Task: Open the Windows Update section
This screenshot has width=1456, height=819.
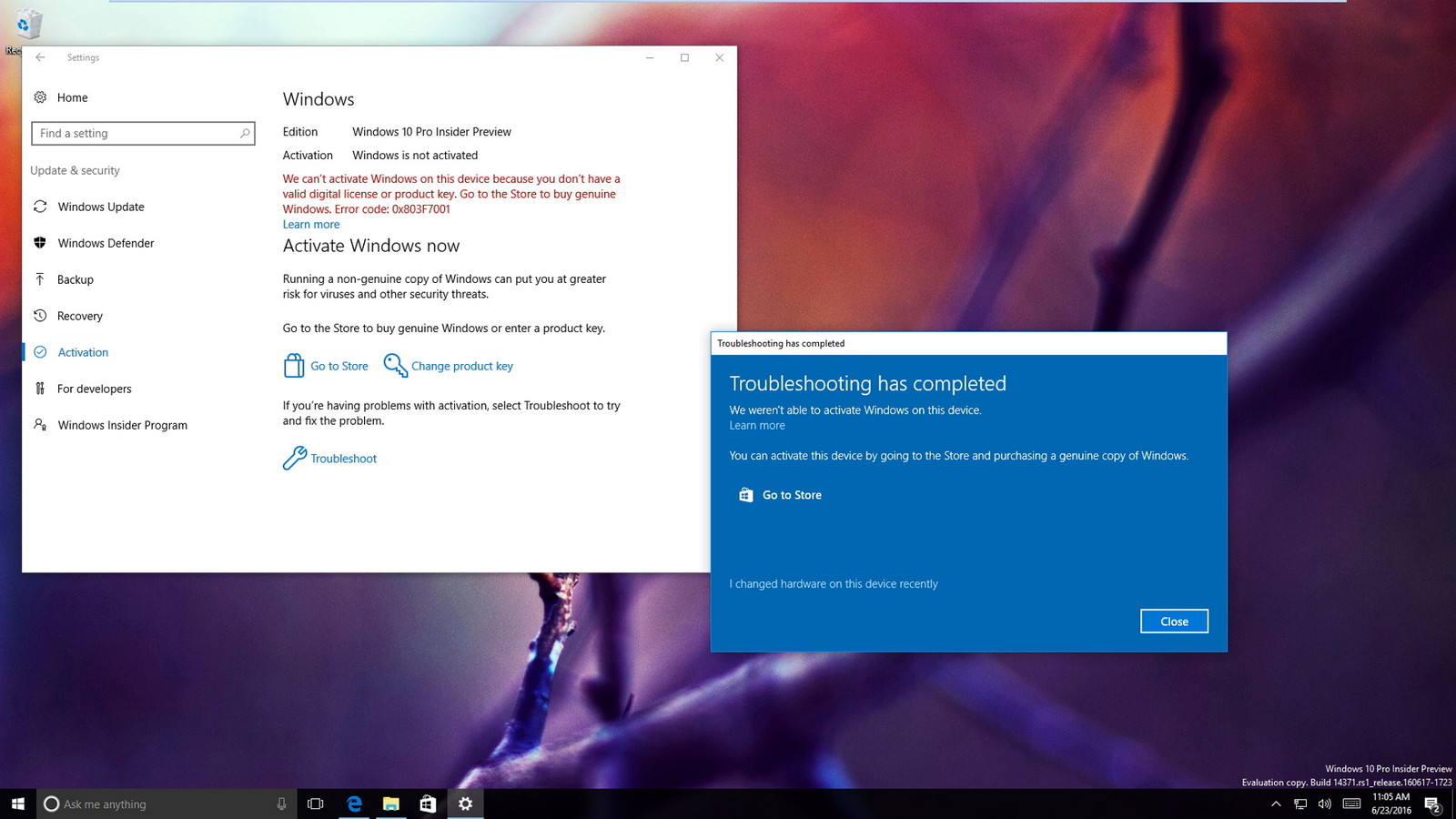Action: point(100,207)
